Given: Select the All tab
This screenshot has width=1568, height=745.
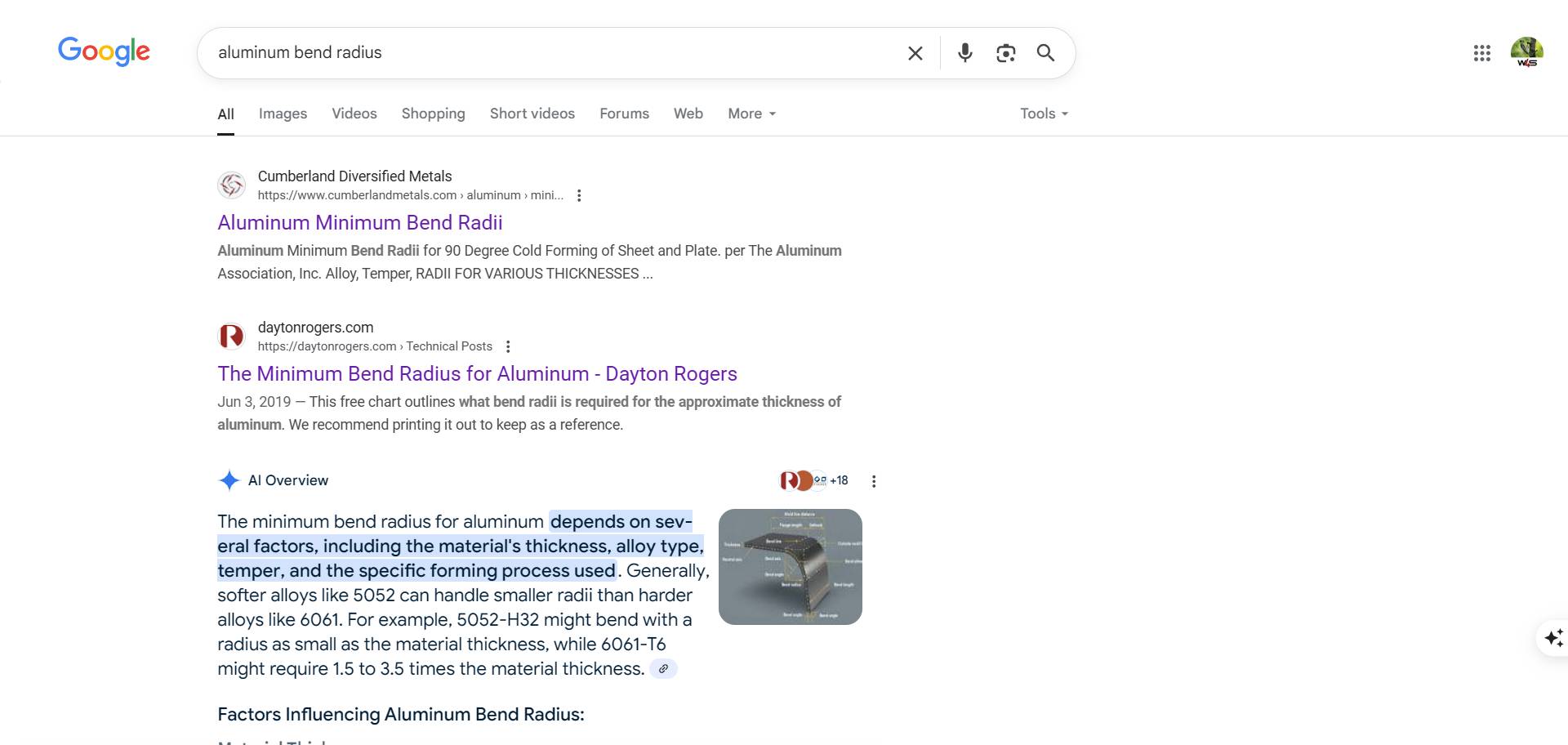Looking at the screenshot, I should click(226, 114).
